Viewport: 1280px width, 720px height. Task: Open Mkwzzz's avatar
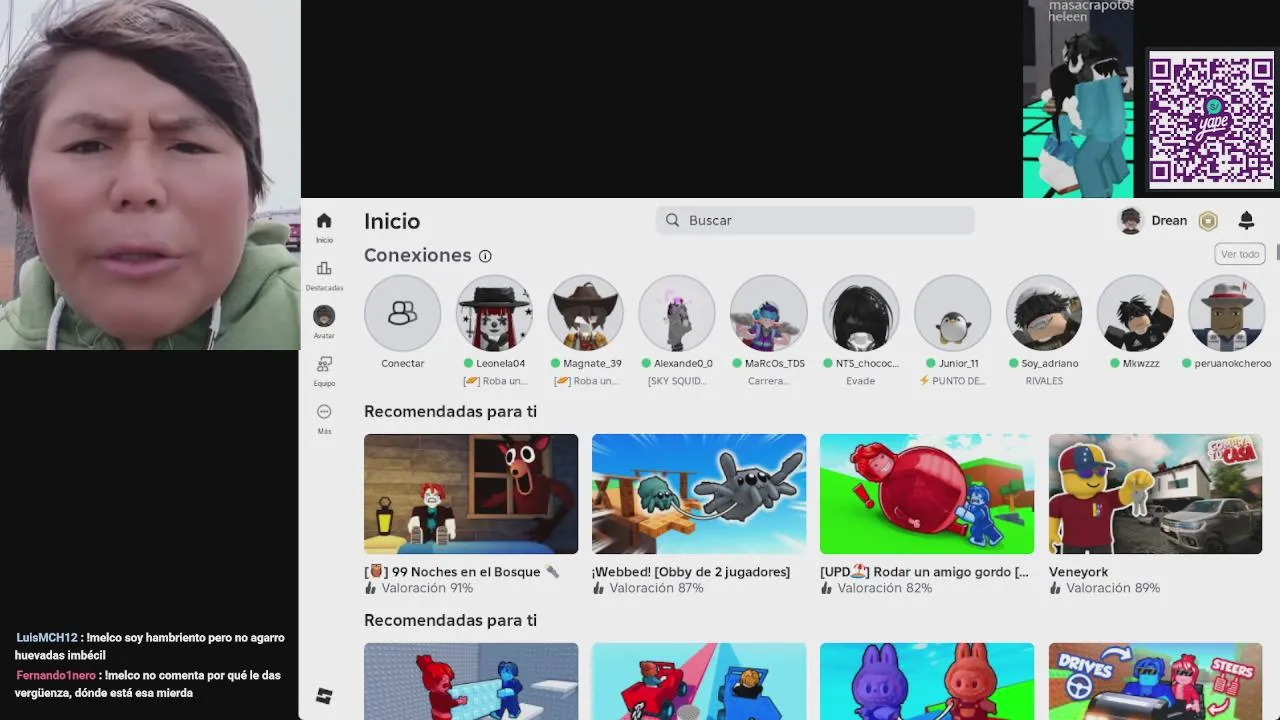pyautogui.click(x=1135, y=313)
